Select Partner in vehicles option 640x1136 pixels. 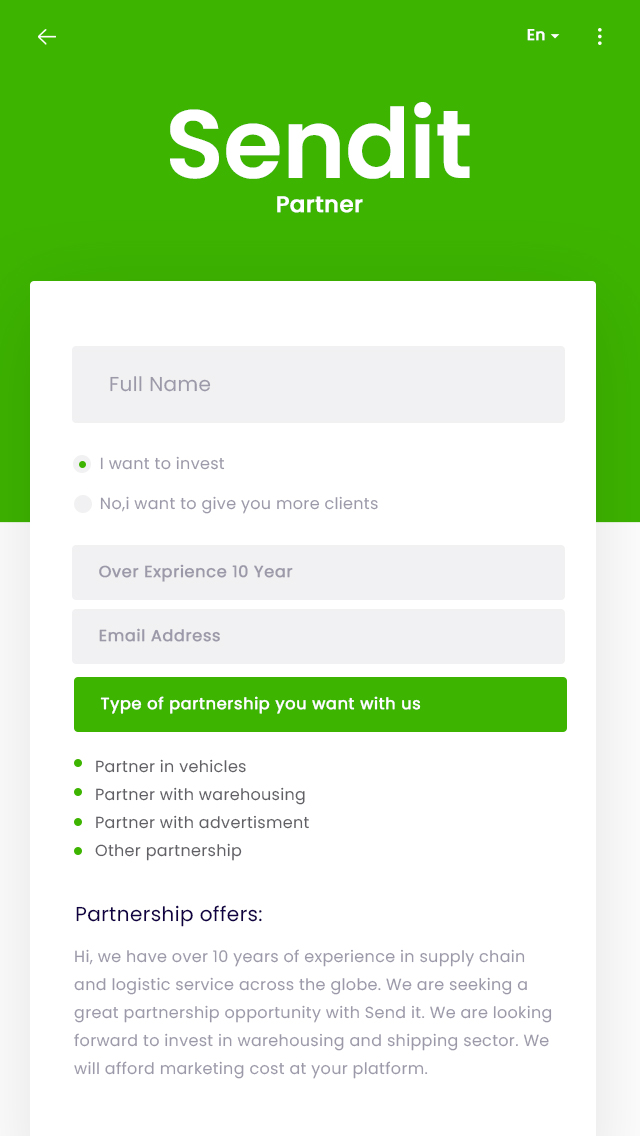(170, 767)
